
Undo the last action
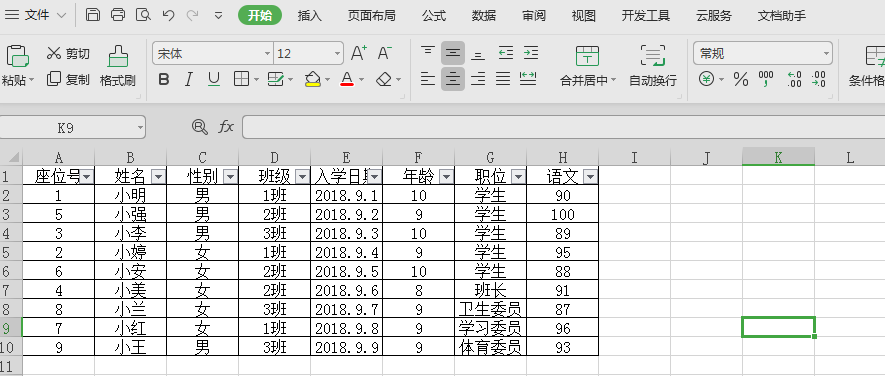click(x=168, y=15)
